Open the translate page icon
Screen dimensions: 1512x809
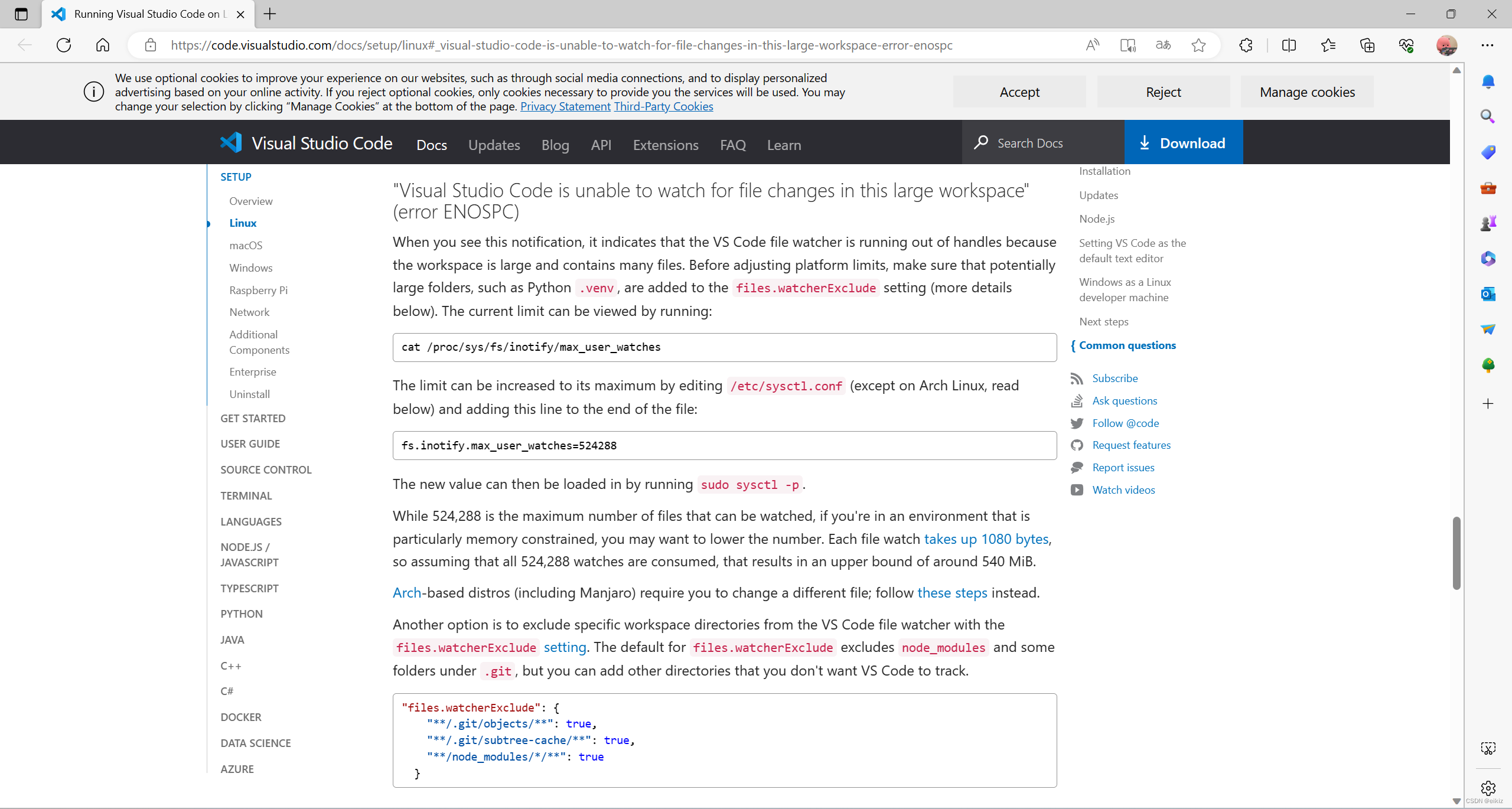point(1162,45)
